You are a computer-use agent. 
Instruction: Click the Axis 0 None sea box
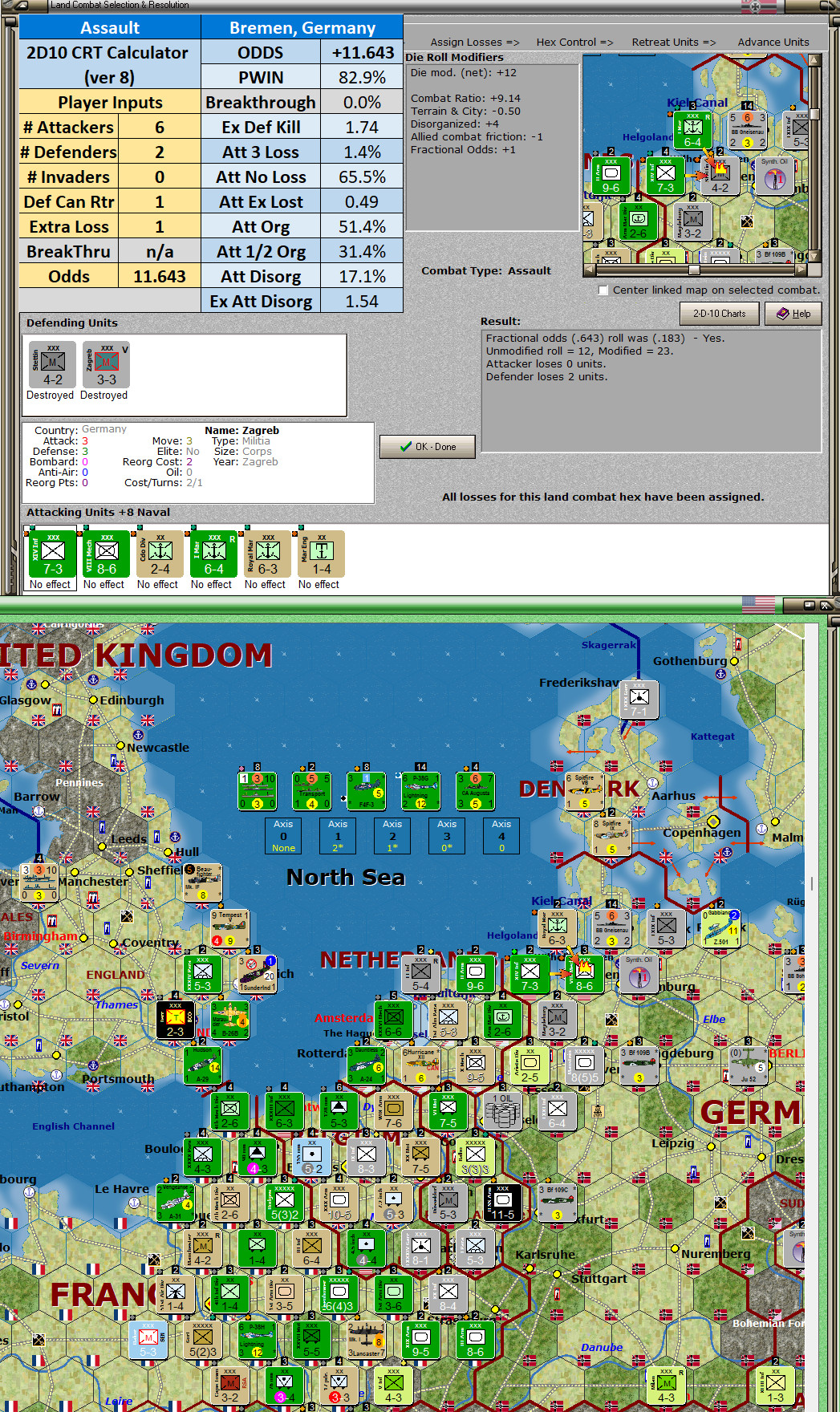point(283,836)
